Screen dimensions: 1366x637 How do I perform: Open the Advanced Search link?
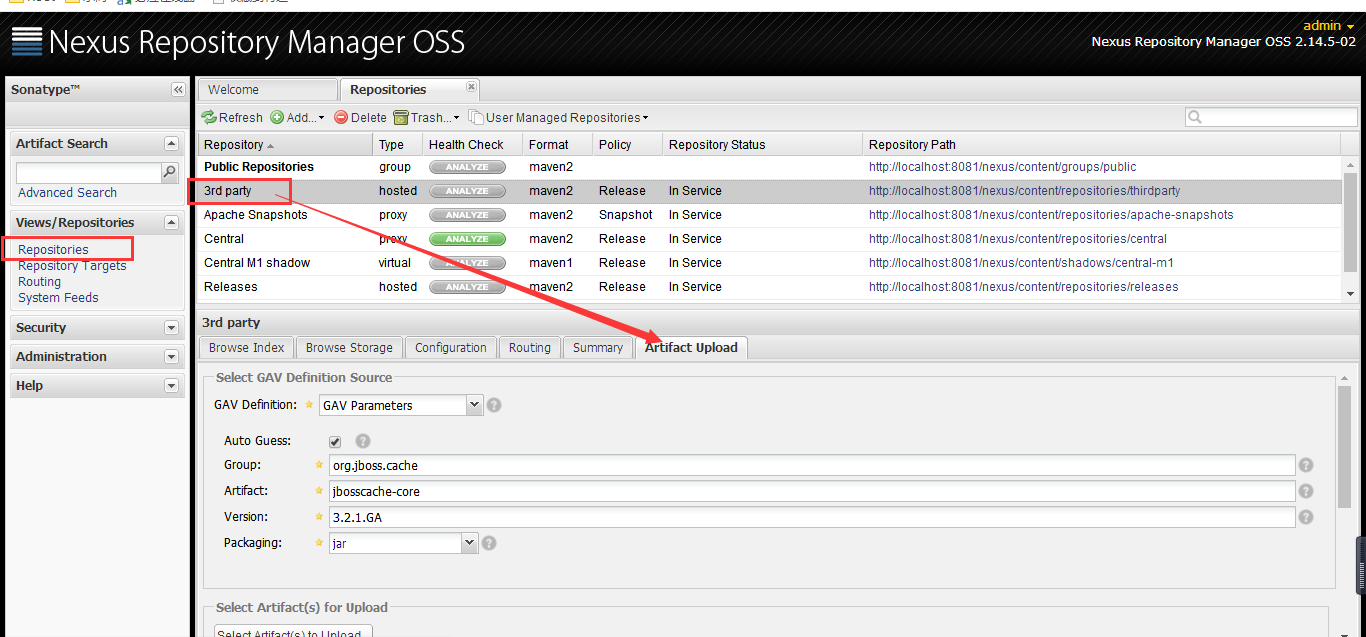click(67, 193)
